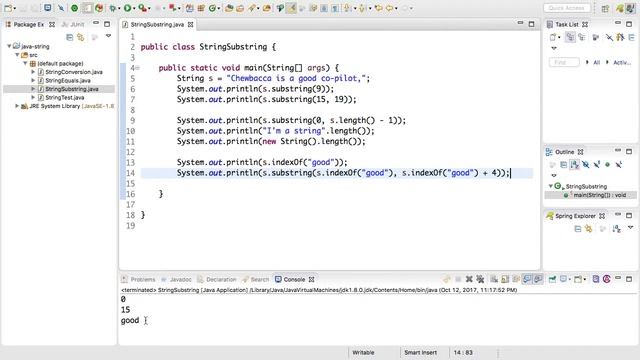This screenshot has height=360, width=640.
Task: Open the Run button dropdown arrow
Action: [134, 8]
